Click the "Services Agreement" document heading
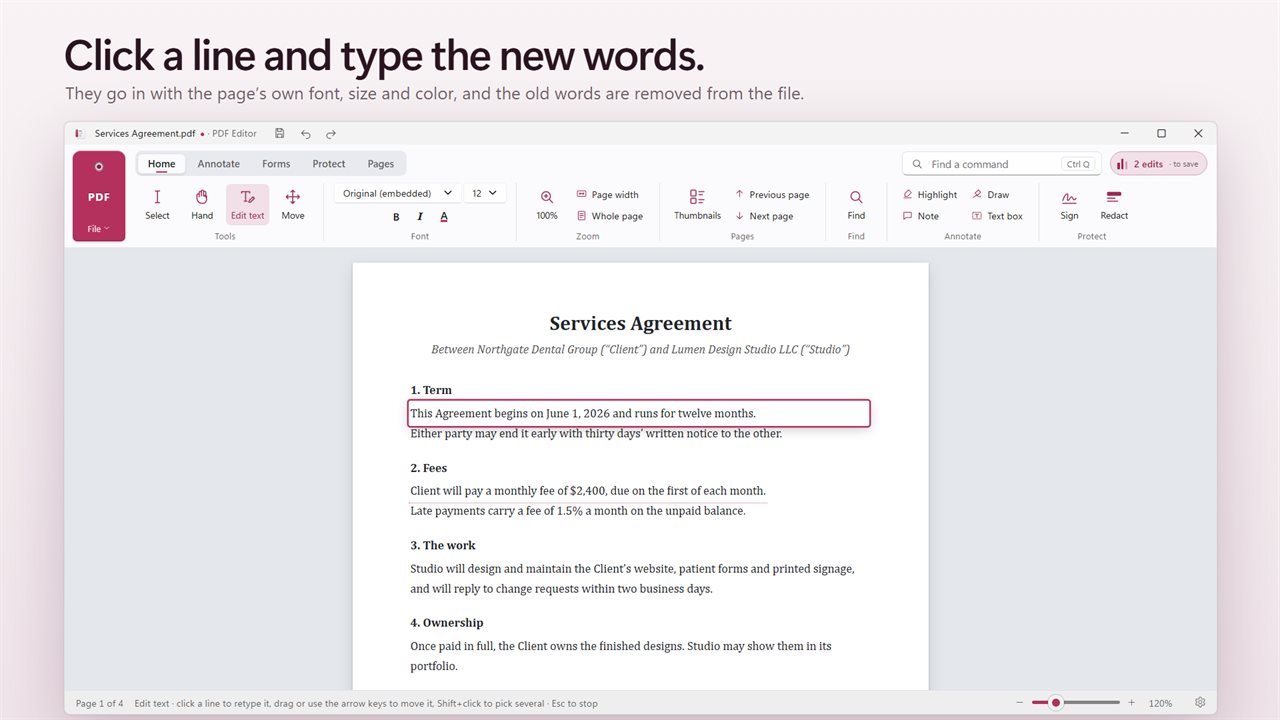The image size is (1280, 720). coord(641,324)
